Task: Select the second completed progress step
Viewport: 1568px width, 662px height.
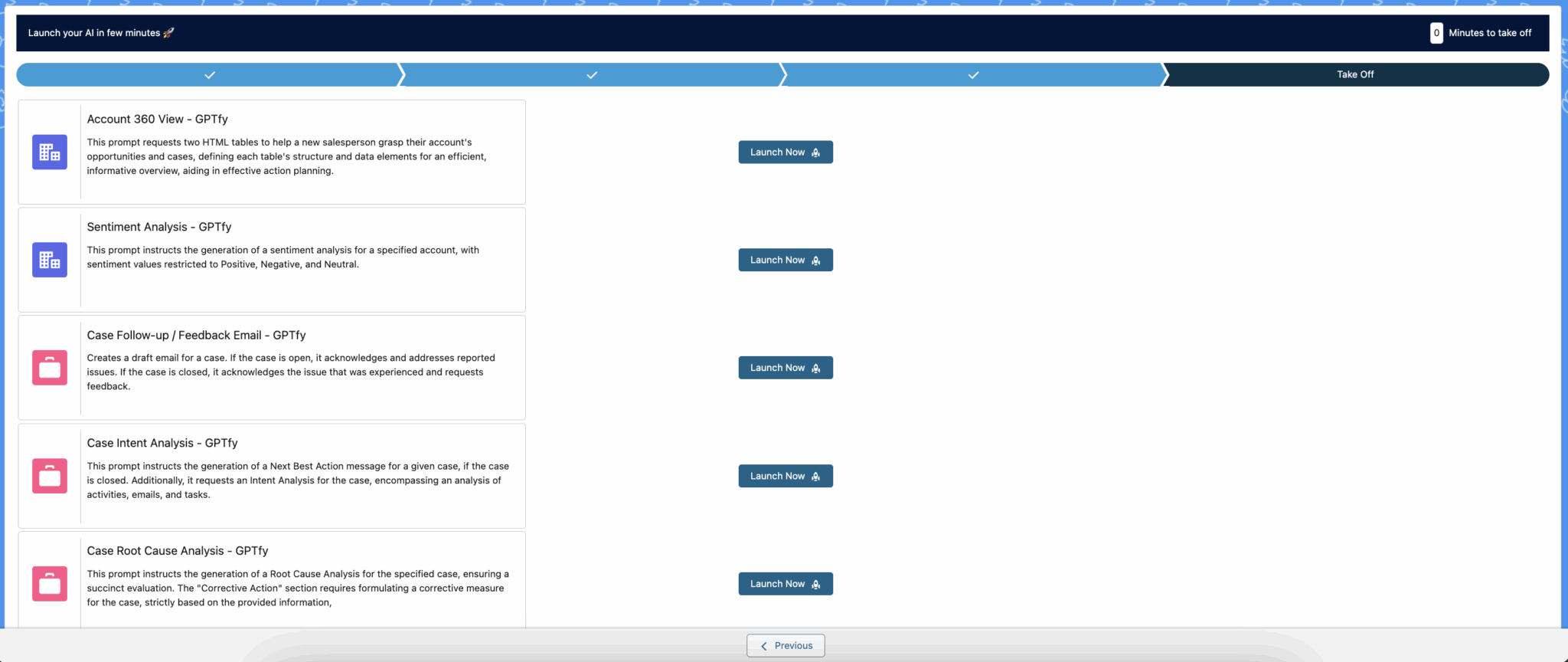Action: coord(591,75)
